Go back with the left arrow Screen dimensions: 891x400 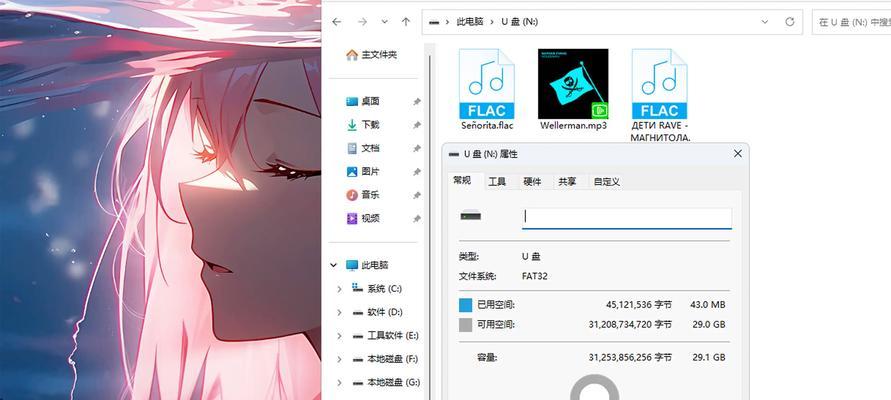[336, 22]
